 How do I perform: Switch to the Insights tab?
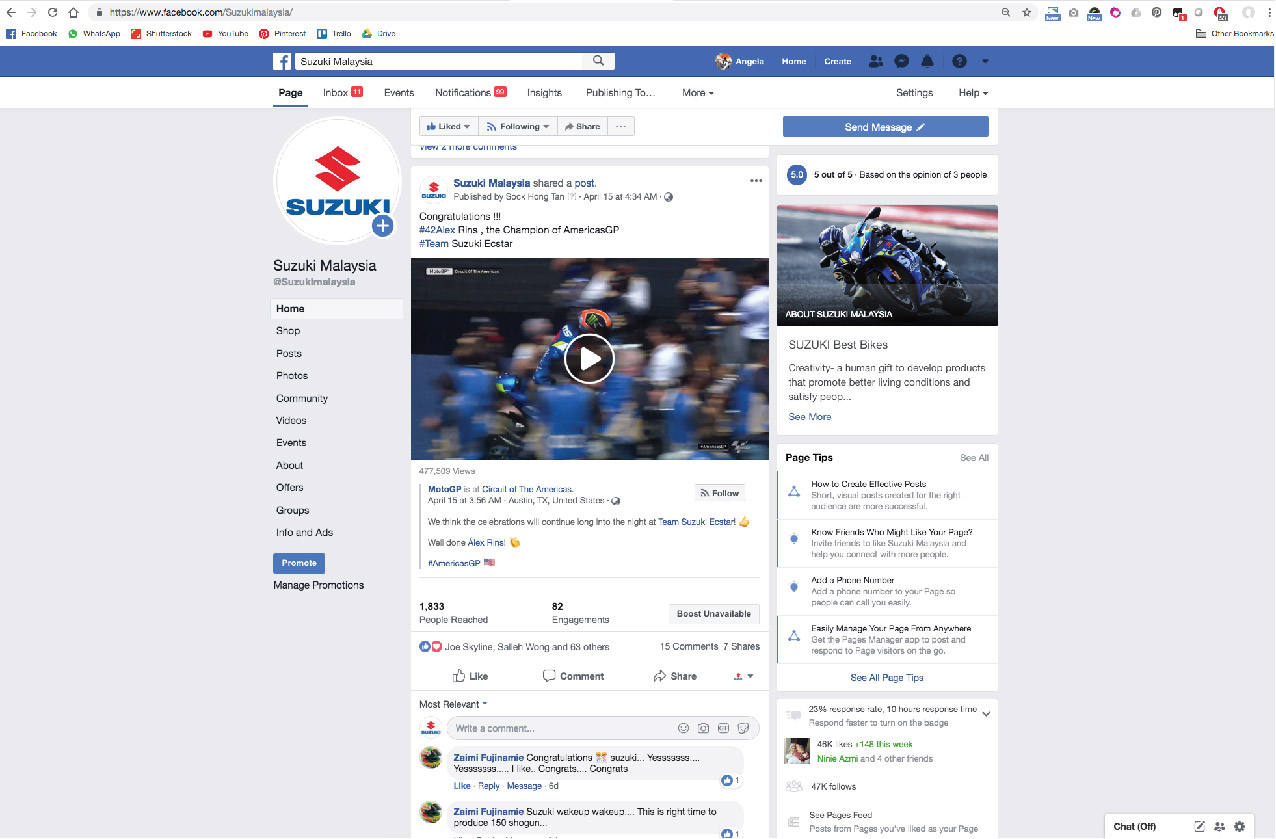click(544, 93)
